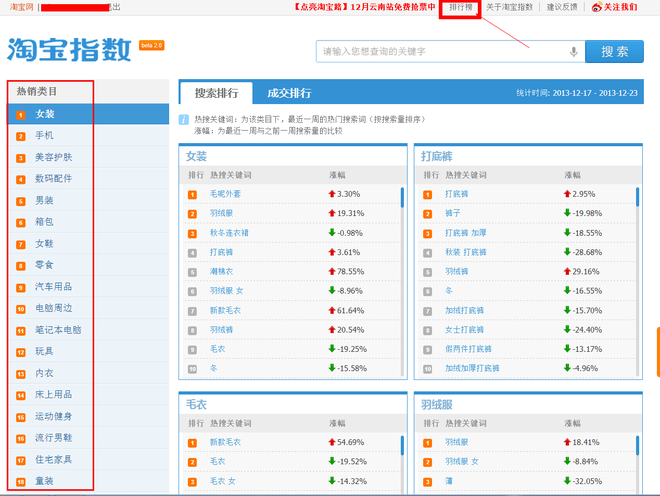Select 童装 category
660x496 pixels.
click(x=88, y=481)
